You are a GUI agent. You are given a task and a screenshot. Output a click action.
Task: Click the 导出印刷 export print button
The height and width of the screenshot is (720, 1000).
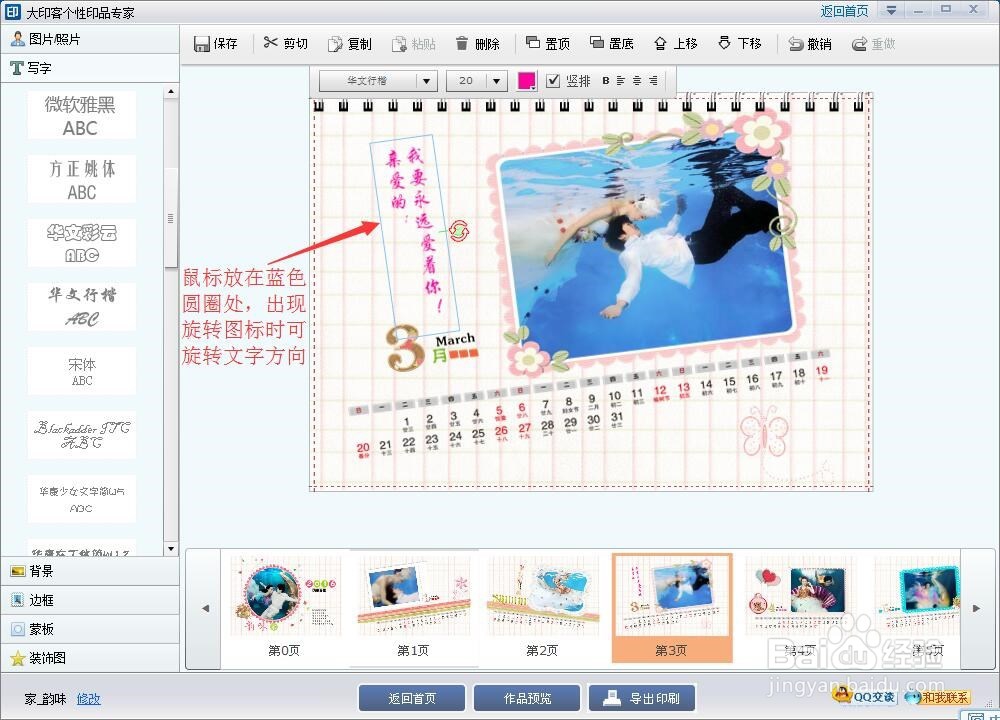642,697
